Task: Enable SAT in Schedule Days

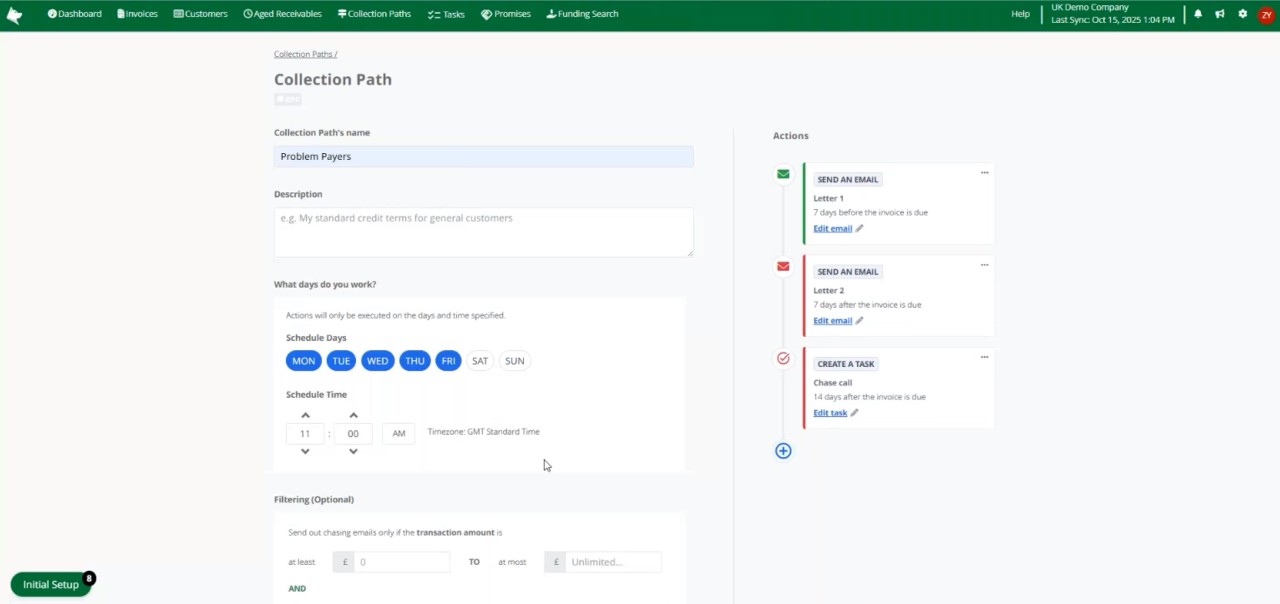Action: tap(479, 360)
